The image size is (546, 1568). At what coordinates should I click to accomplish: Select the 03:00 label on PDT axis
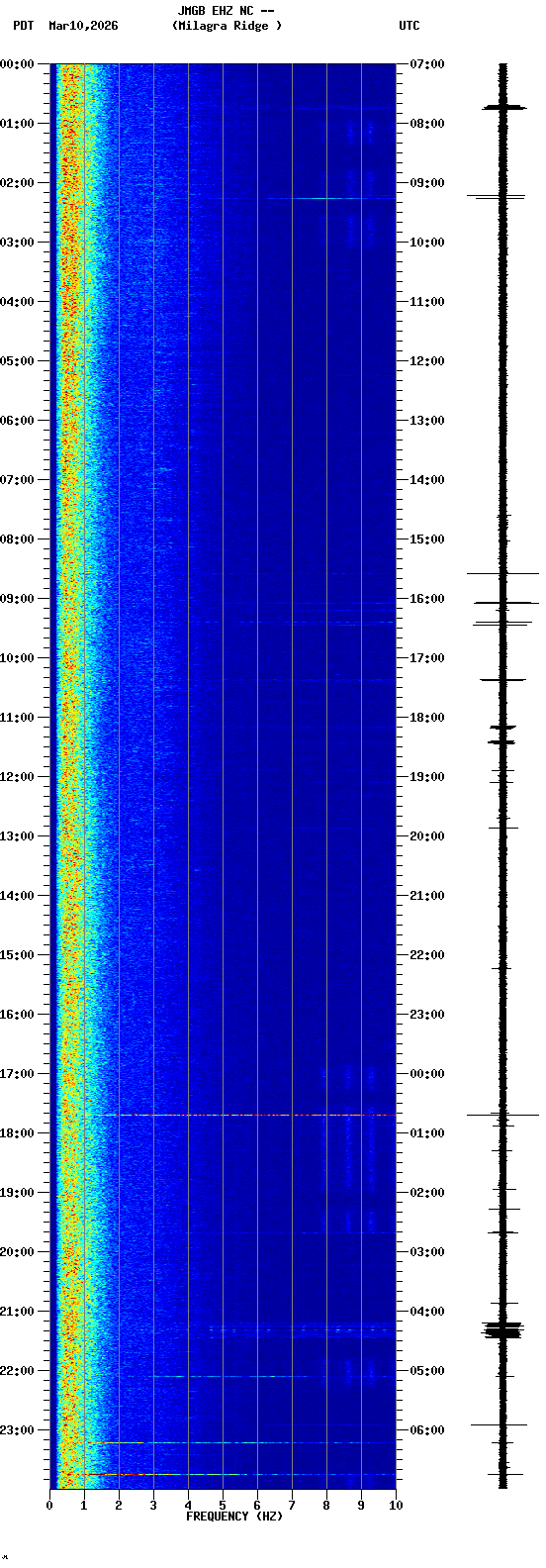coord(17,243)
